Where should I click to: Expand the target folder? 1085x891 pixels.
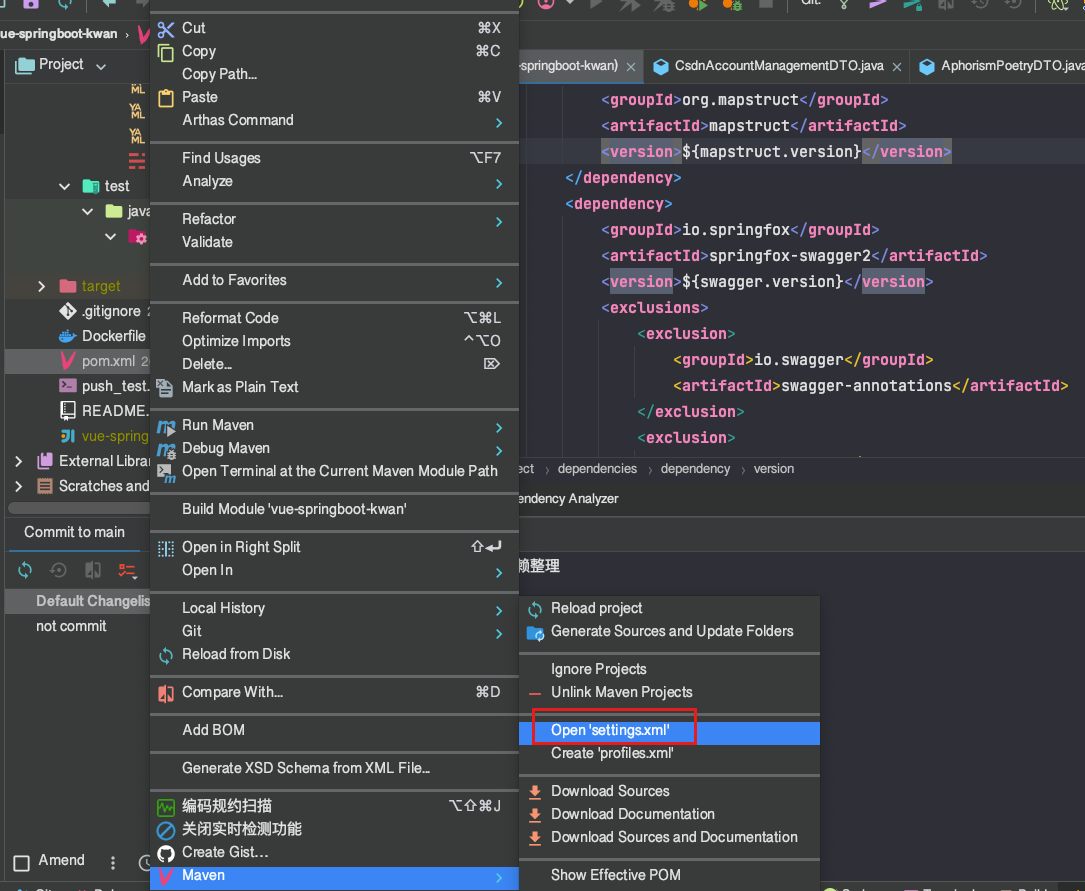coord(41,286)
